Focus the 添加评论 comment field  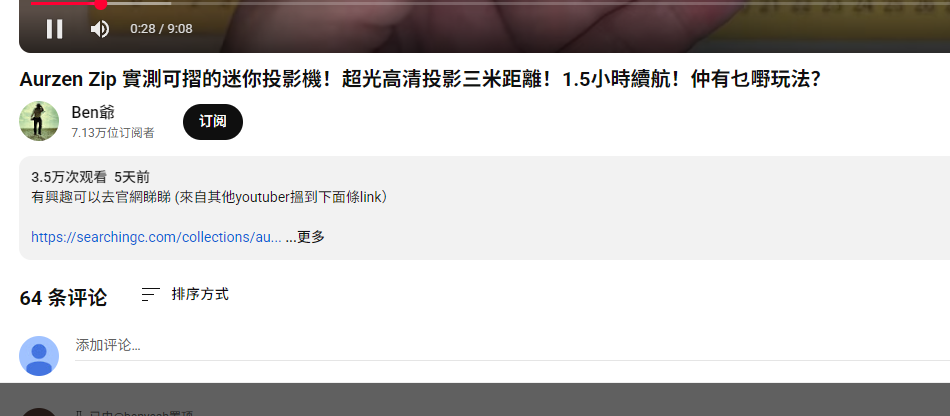point(513,346)
